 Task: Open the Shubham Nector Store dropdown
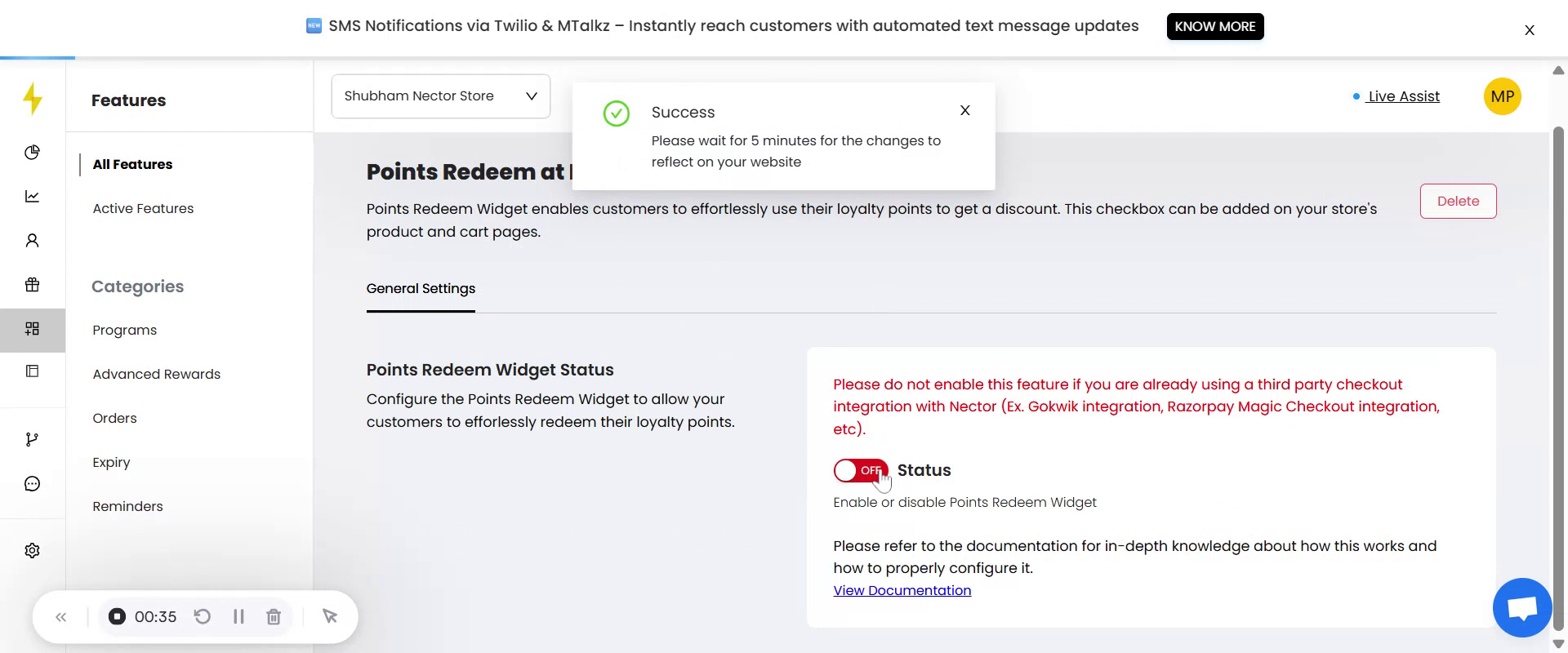point(440,96)
